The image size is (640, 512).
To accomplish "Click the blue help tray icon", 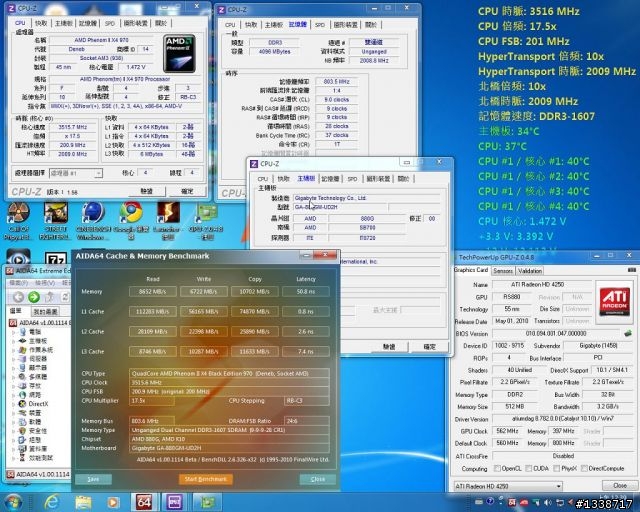I will tap(490, 501).
